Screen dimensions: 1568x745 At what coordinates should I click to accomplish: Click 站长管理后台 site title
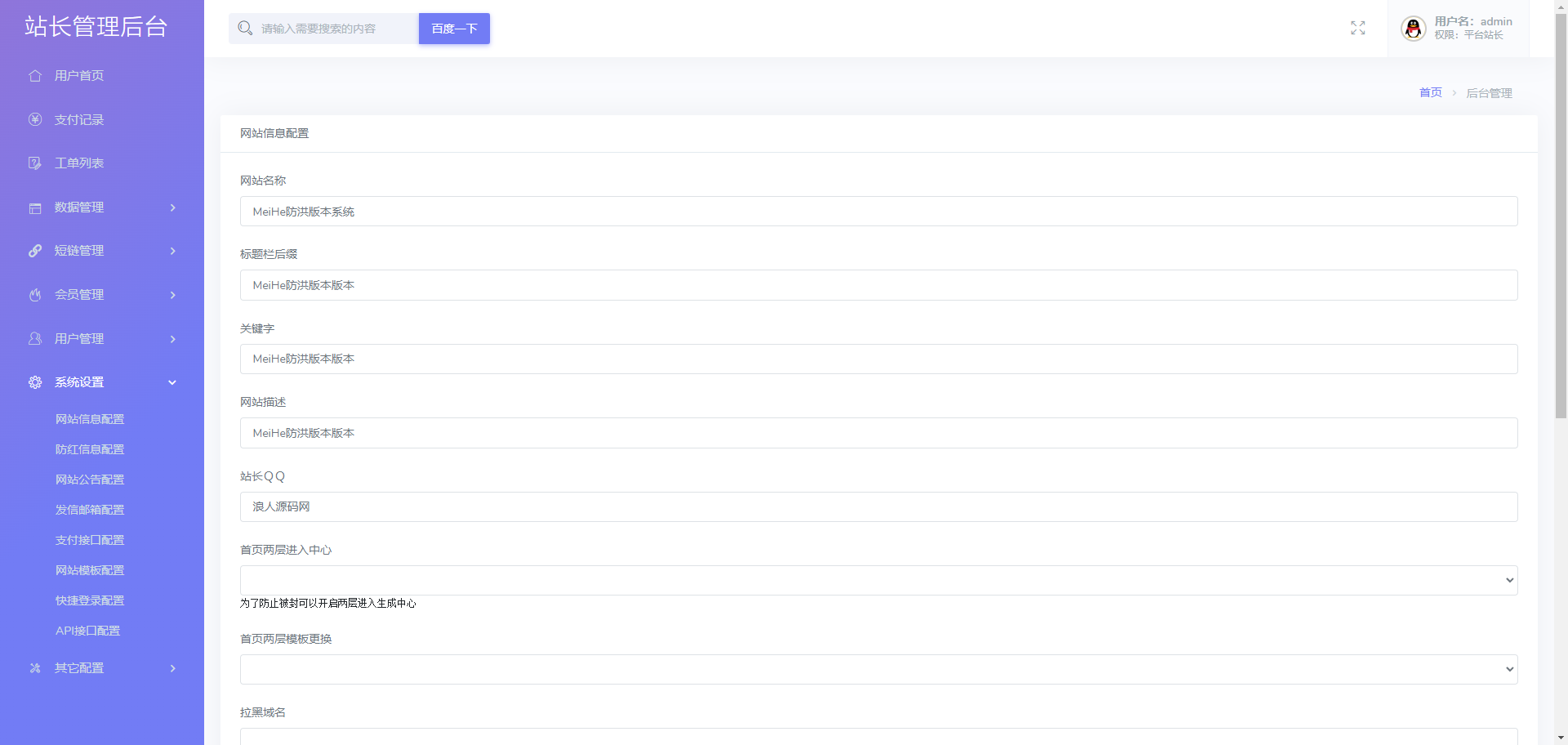click(96, 26)
